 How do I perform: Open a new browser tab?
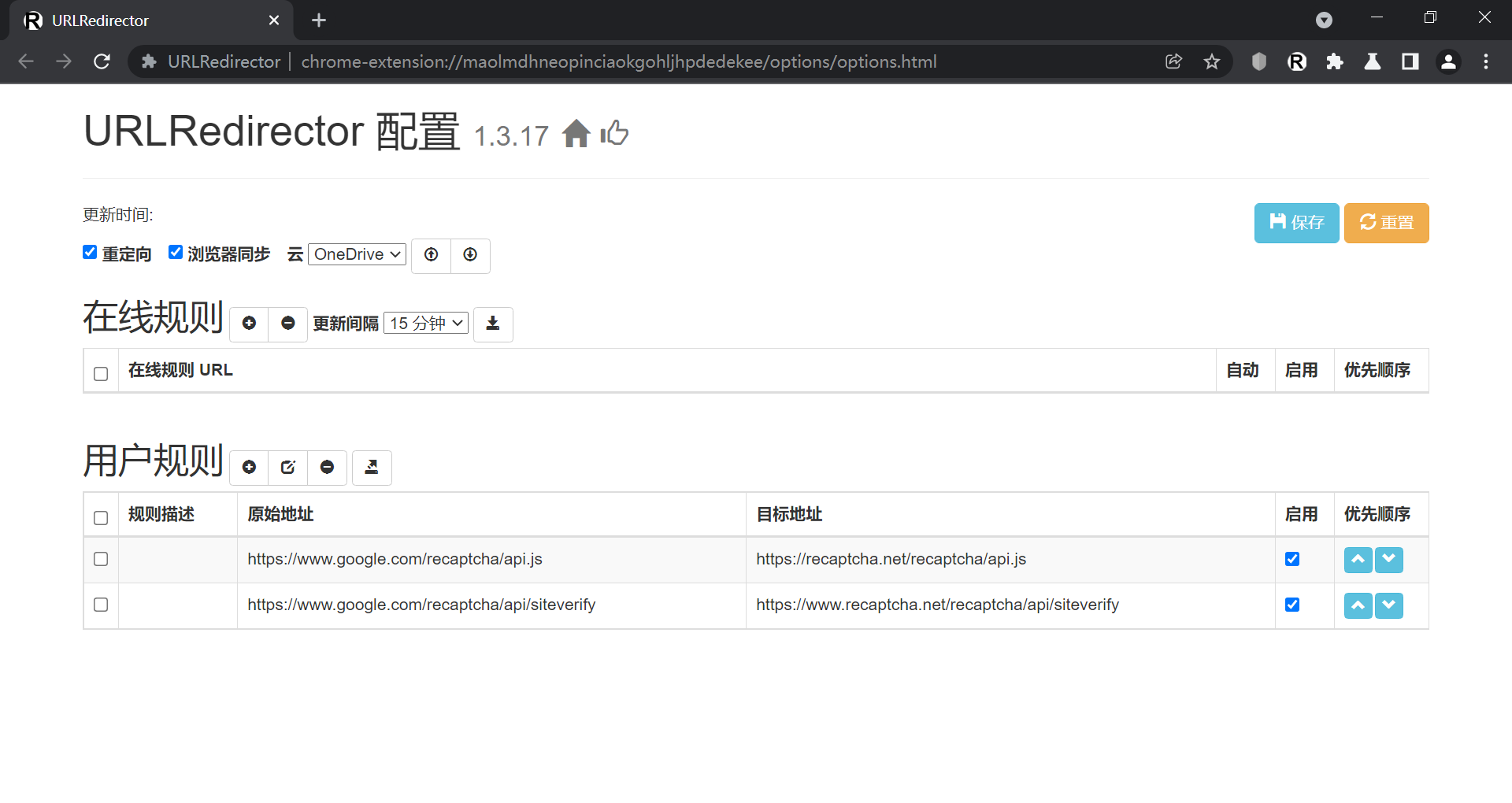point(319,20)
